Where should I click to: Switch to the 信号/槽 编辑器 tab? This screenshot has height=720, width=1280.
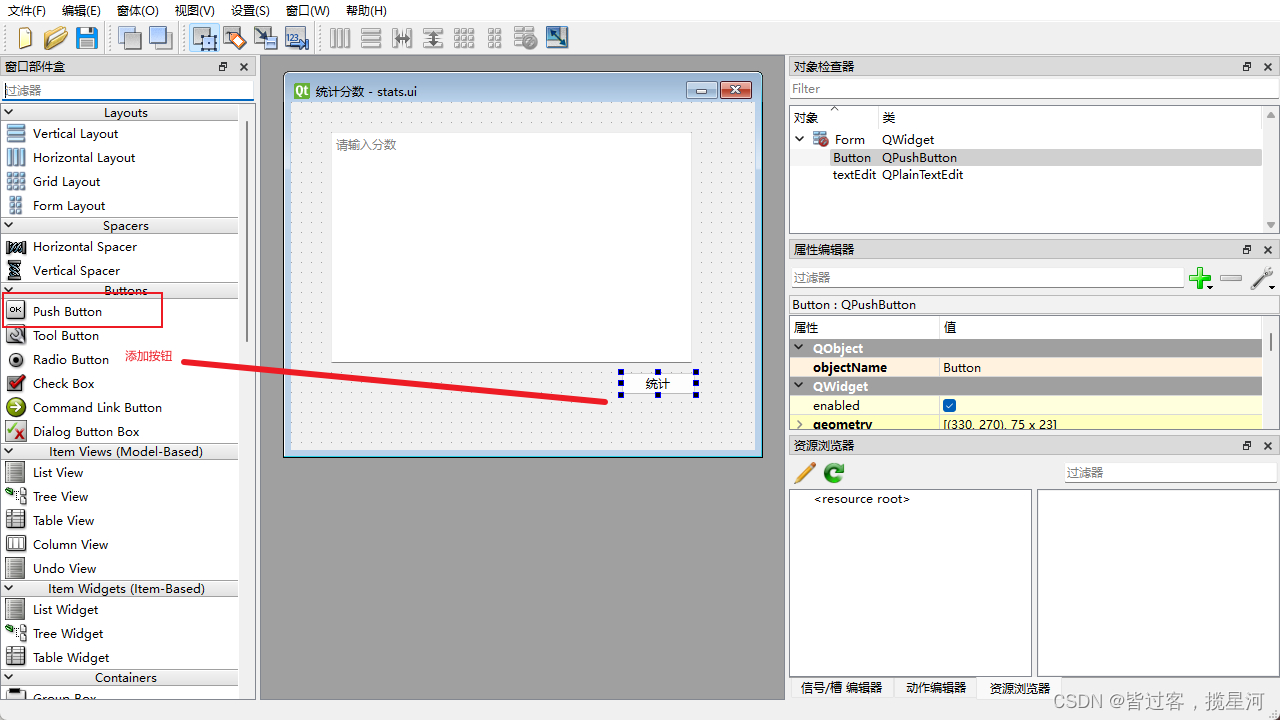pos(841,688)
